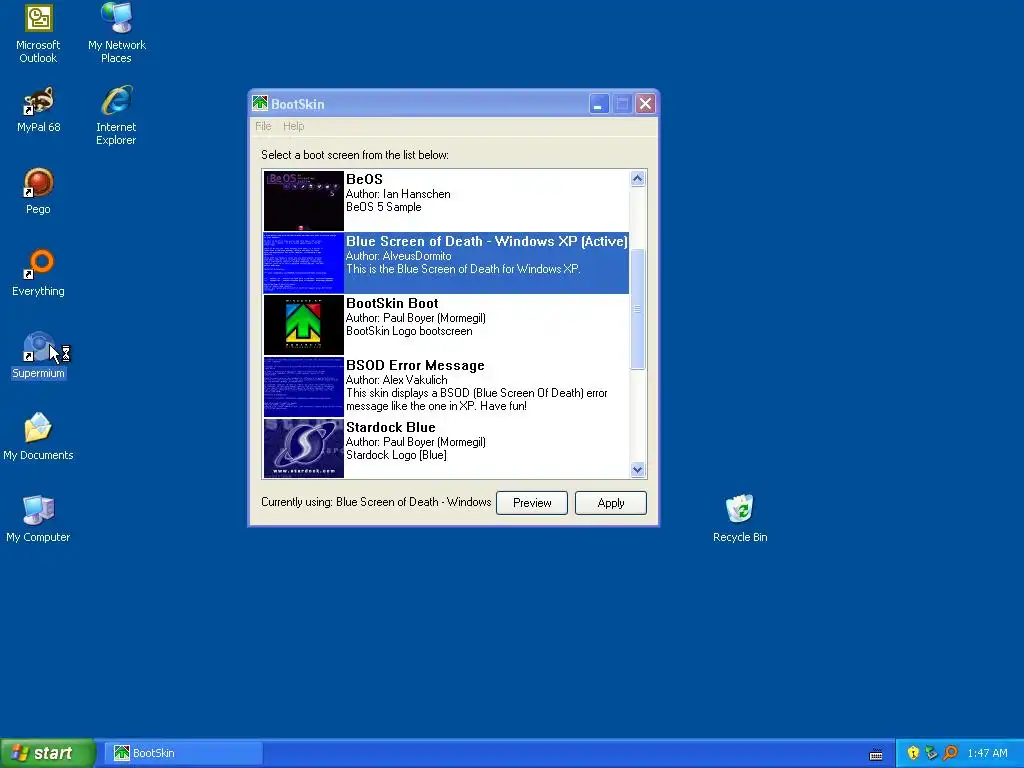1024x768 pixels.
Task: Click the Preview button
Action: (532, 503)
